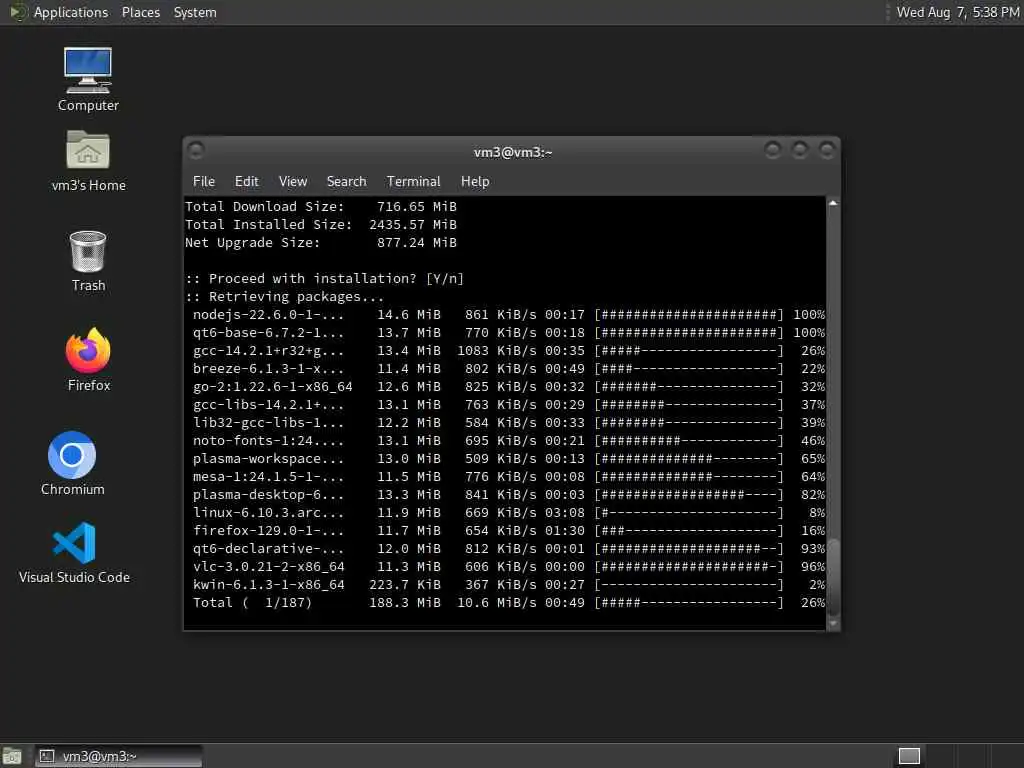The height and width of the screenshot is (768, 1024).
Task: Click the plasma-desktop-6 package row
Action: 508,495
